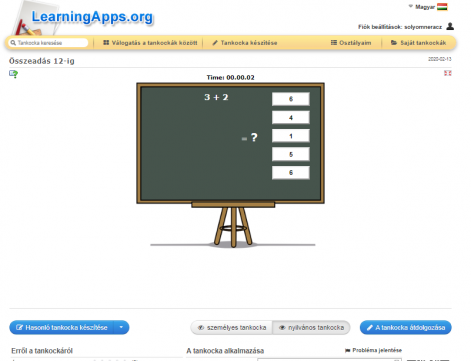The width and height of the screenshot is (471, 361).
Task: Open the account profile user icon
Action: [450, 26]
